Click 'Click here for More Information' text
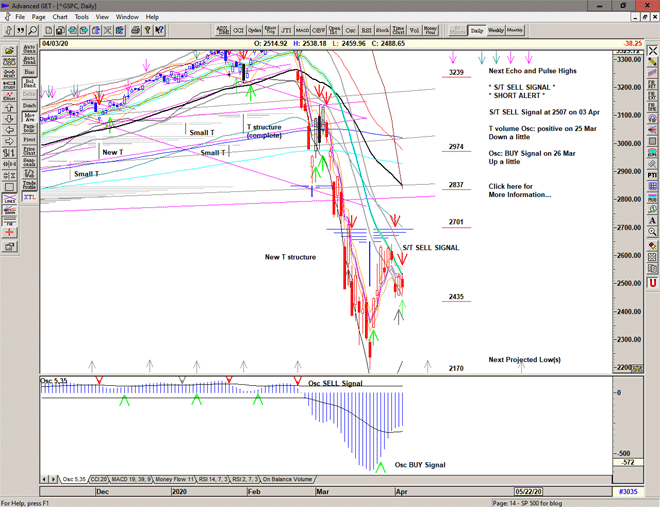Screen dimensions: 660x507 click(519, 191)
